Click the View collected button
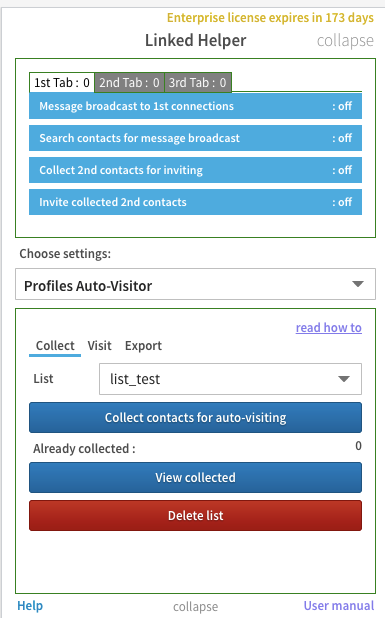The height and width of the screenshot is (618, 385). click(195, 477)
